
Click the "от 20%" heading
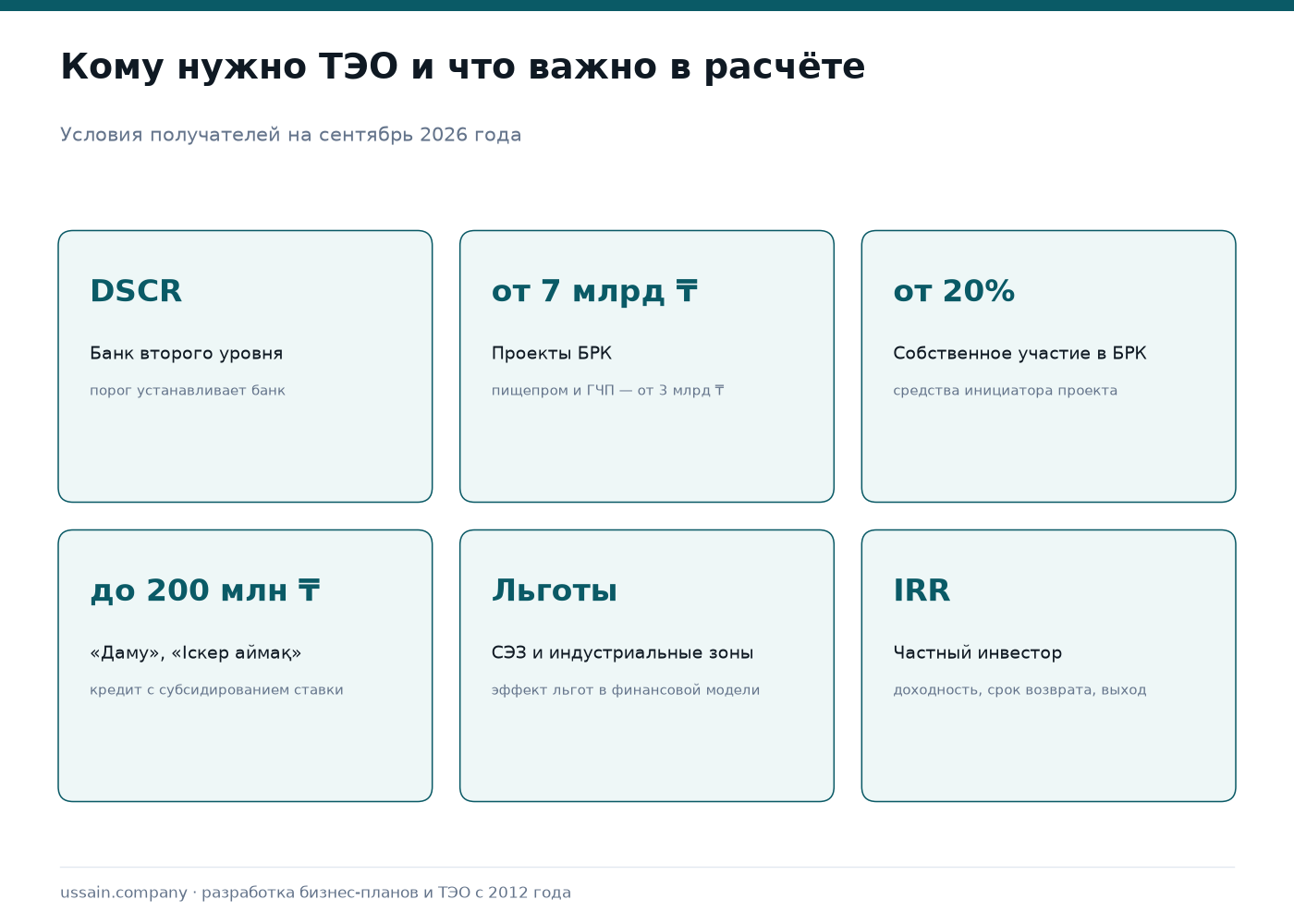tap(954, 291)
